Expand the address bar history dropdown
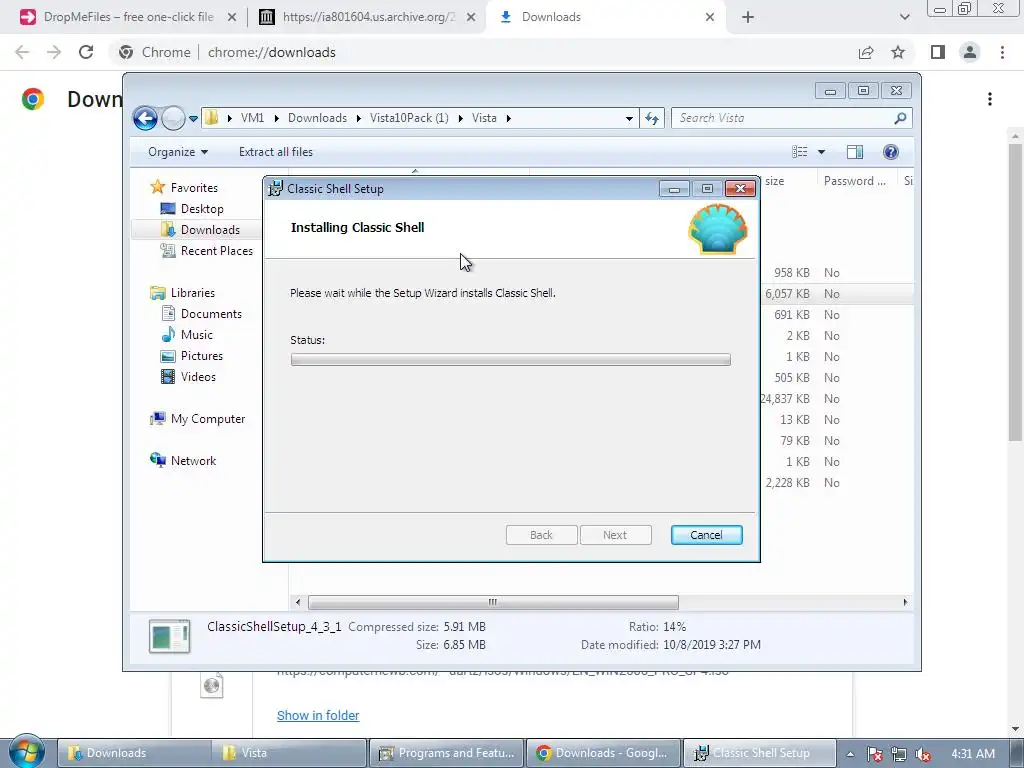 pos(629,118)
